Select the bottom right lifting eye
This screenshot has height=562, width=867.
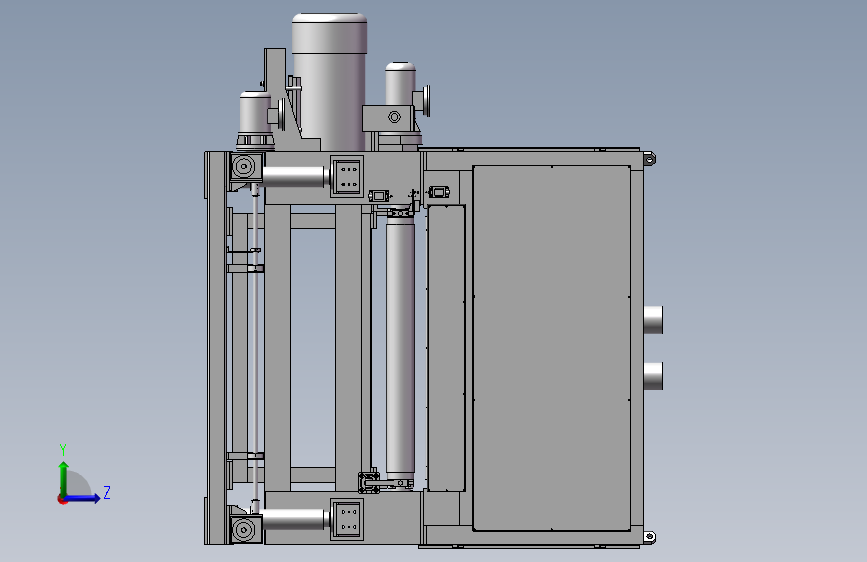[650, 537]
